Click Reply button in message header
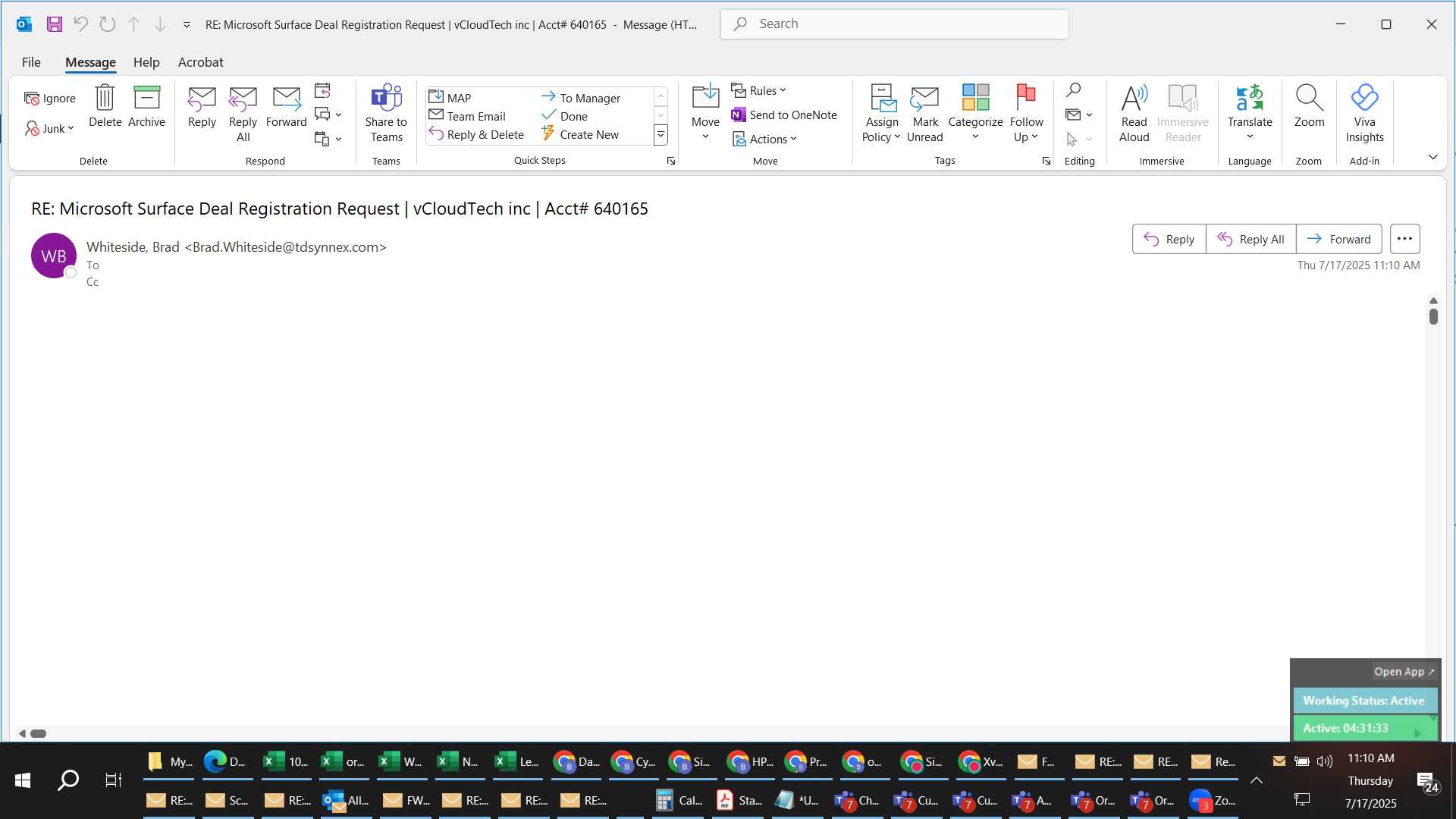Viewport: 1456px width, 819px height. (x=1169, y=239)
